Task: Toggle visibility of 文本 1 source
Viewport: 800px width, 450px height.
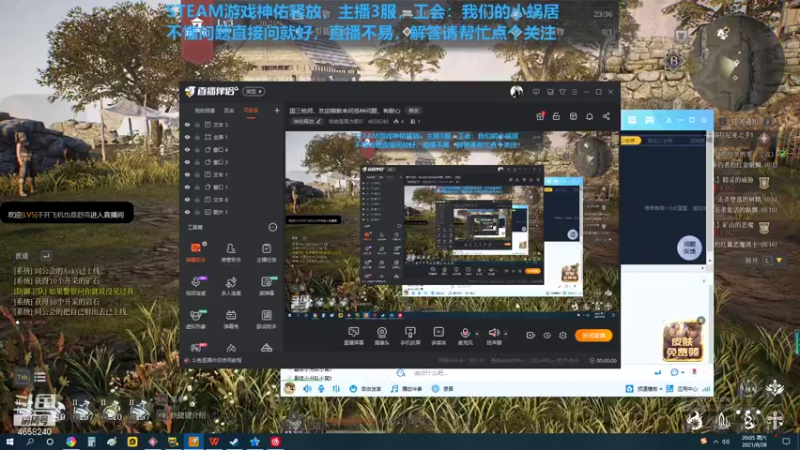Action: click(187, 174)
